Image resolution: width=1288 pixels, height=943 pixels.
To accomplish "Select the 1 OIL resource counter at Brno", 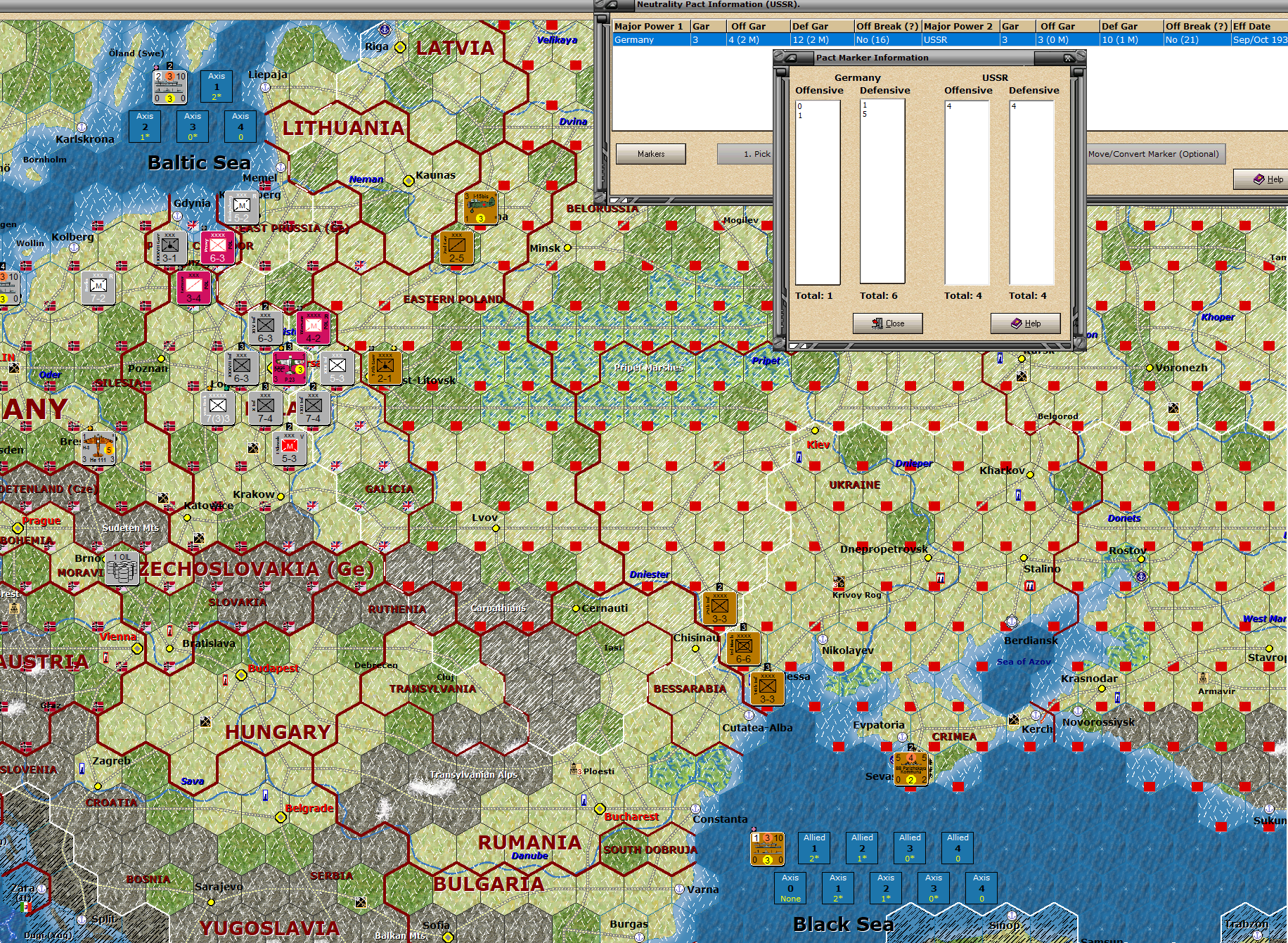I will (122, 568).
